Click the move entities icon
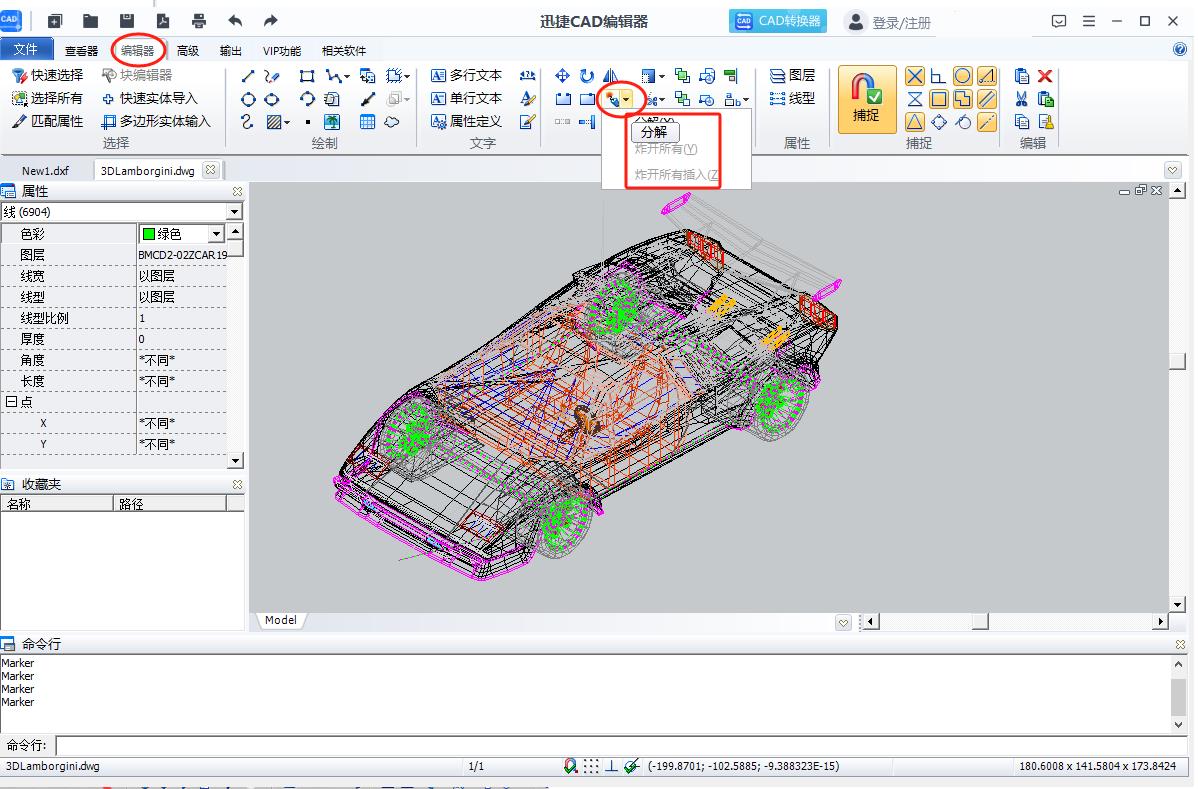Viewport: 1198px width, 789px height. coord(562,76)
